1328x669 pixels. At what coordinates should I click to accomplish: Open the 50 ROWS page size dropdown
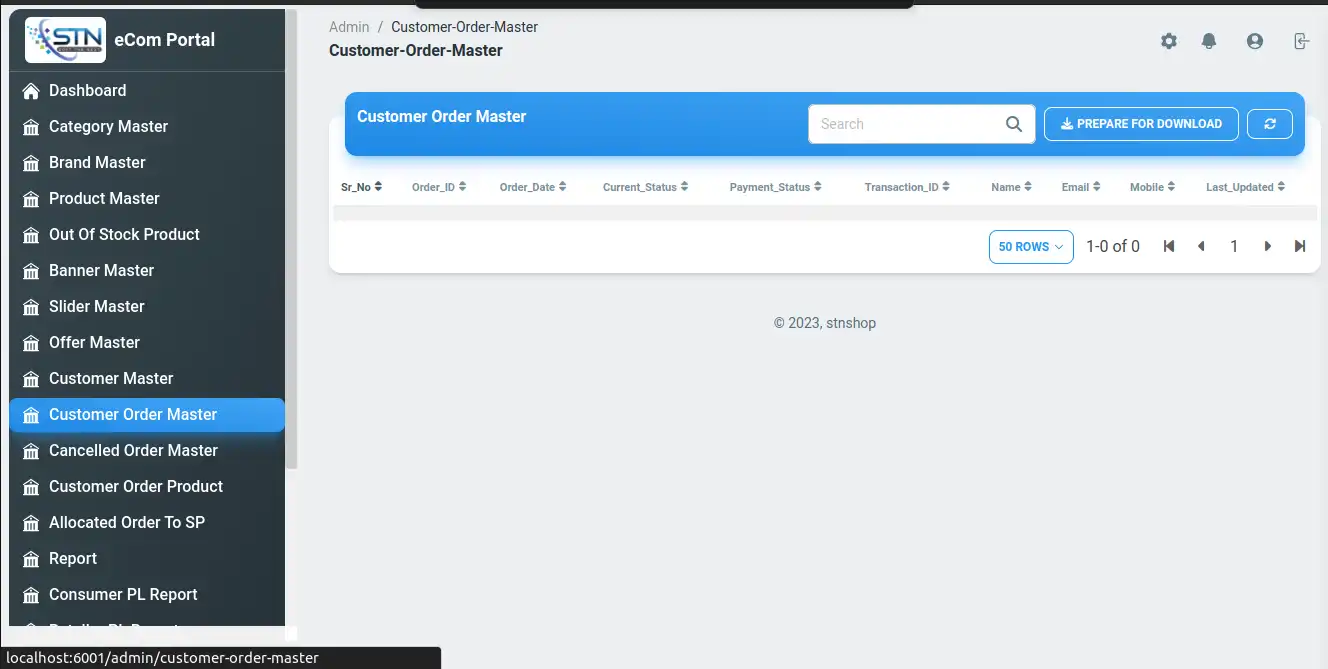coord(1030,247)
